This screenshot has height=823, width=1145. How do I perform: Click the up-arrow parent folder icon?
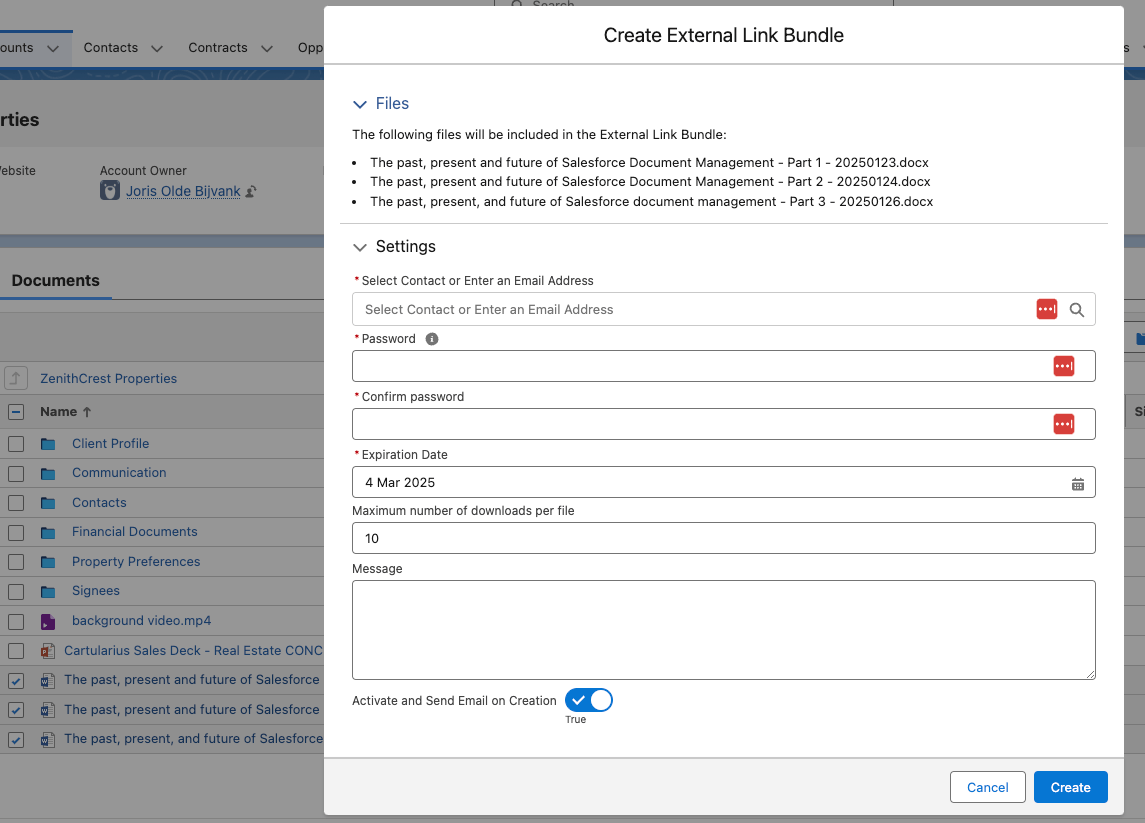(16, 378)
